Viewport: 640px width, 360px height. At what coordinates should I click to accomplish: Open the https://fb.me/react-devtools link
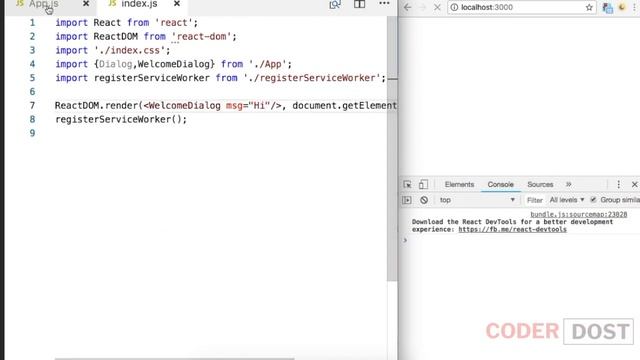[x=512, y=229]
